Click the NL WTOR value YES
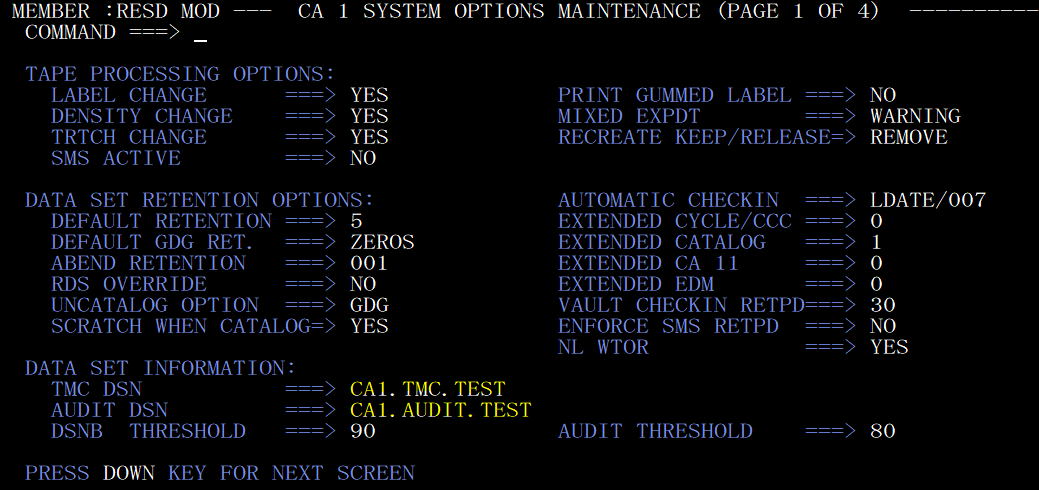 tap(889, 347)
